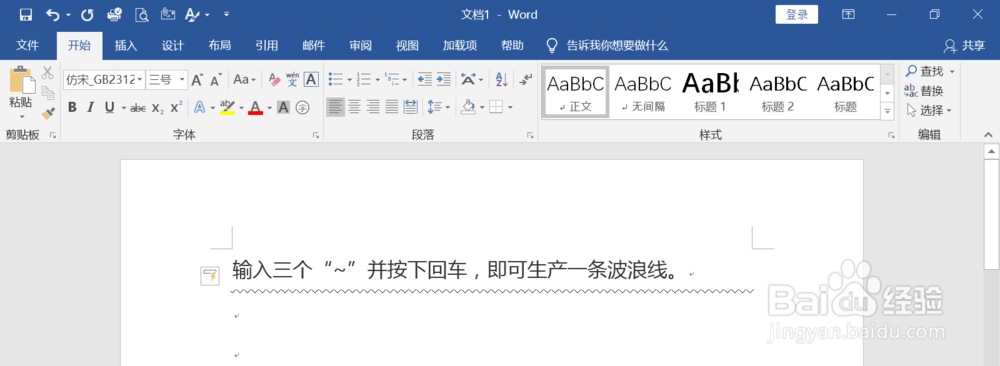This screenshot has height=366, width=1000.
Task: Click the lightbulb Tell Me search box
Action: coord(608,45)
